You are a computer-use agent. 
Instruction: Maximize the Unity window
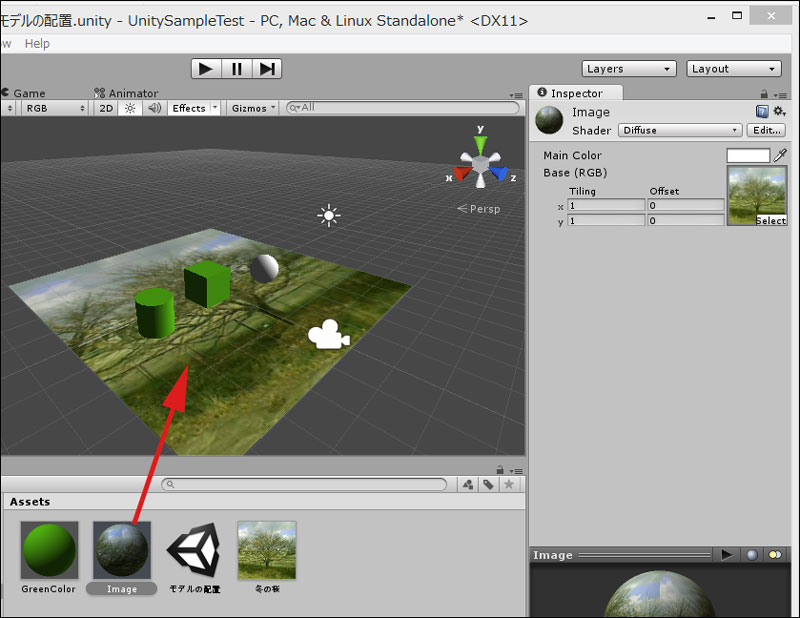(x=737, y=16)
